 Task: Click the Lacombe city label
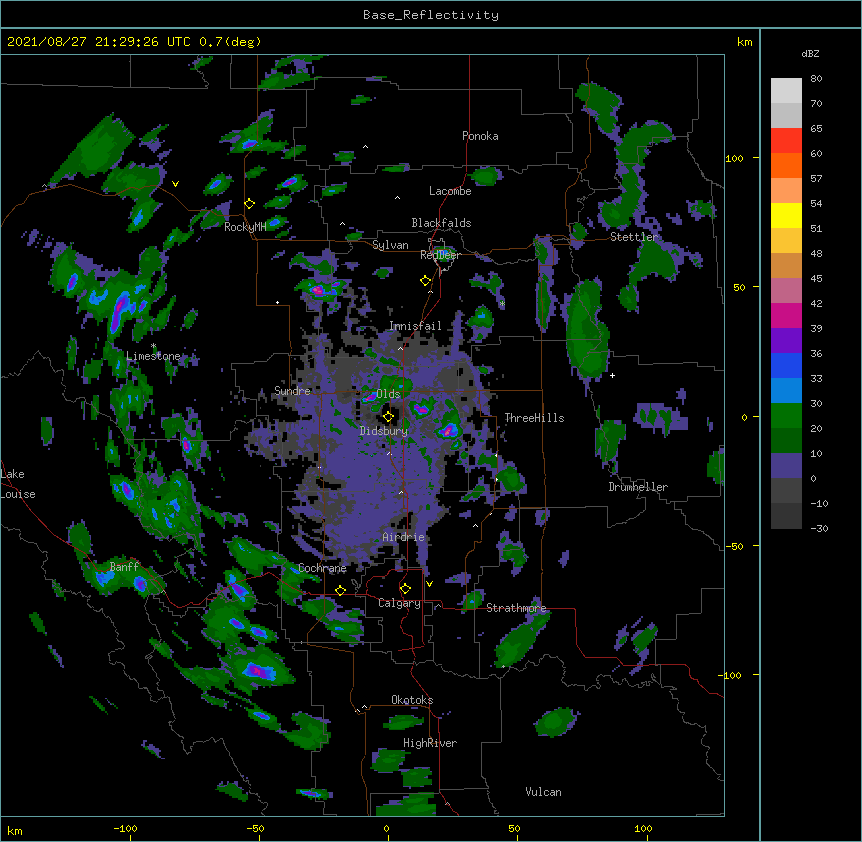pyautogui.click(x=450, y=191)
